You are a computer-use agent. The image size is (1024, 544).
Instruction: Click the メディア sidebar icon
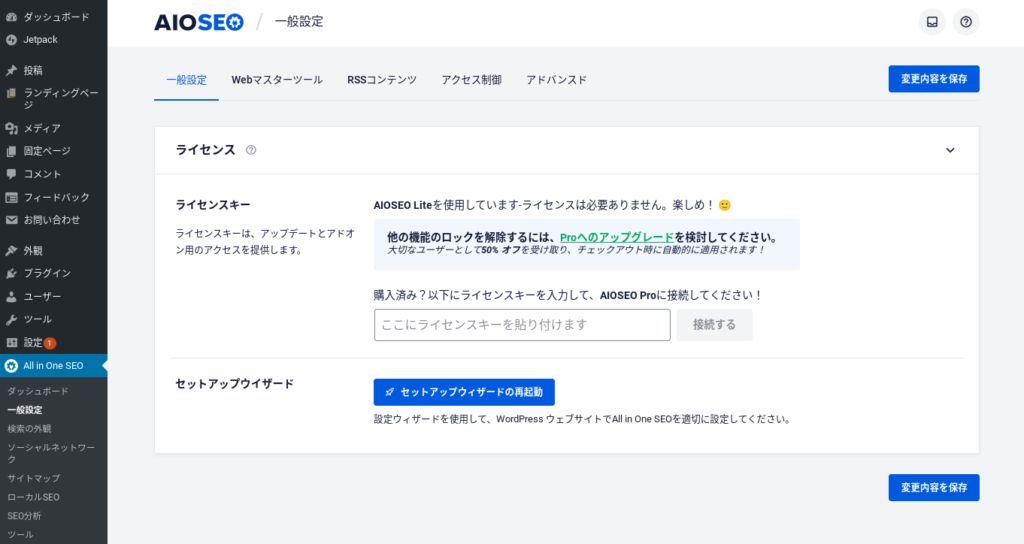pyautogui.click(x=11, y=129)
